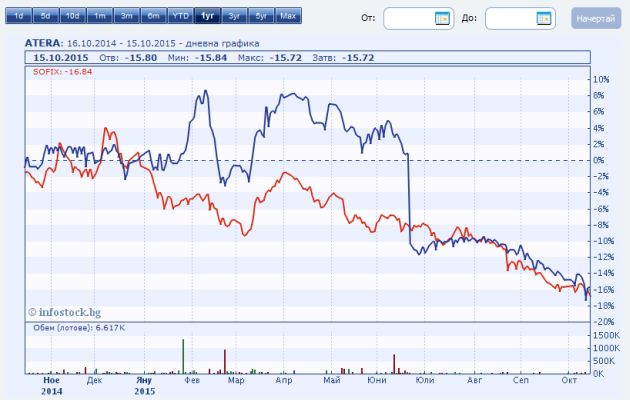Screen dimensions: 630x400
Task: Switch chart to 10d period
Action: pyautogui.click(x=72, y=16)
